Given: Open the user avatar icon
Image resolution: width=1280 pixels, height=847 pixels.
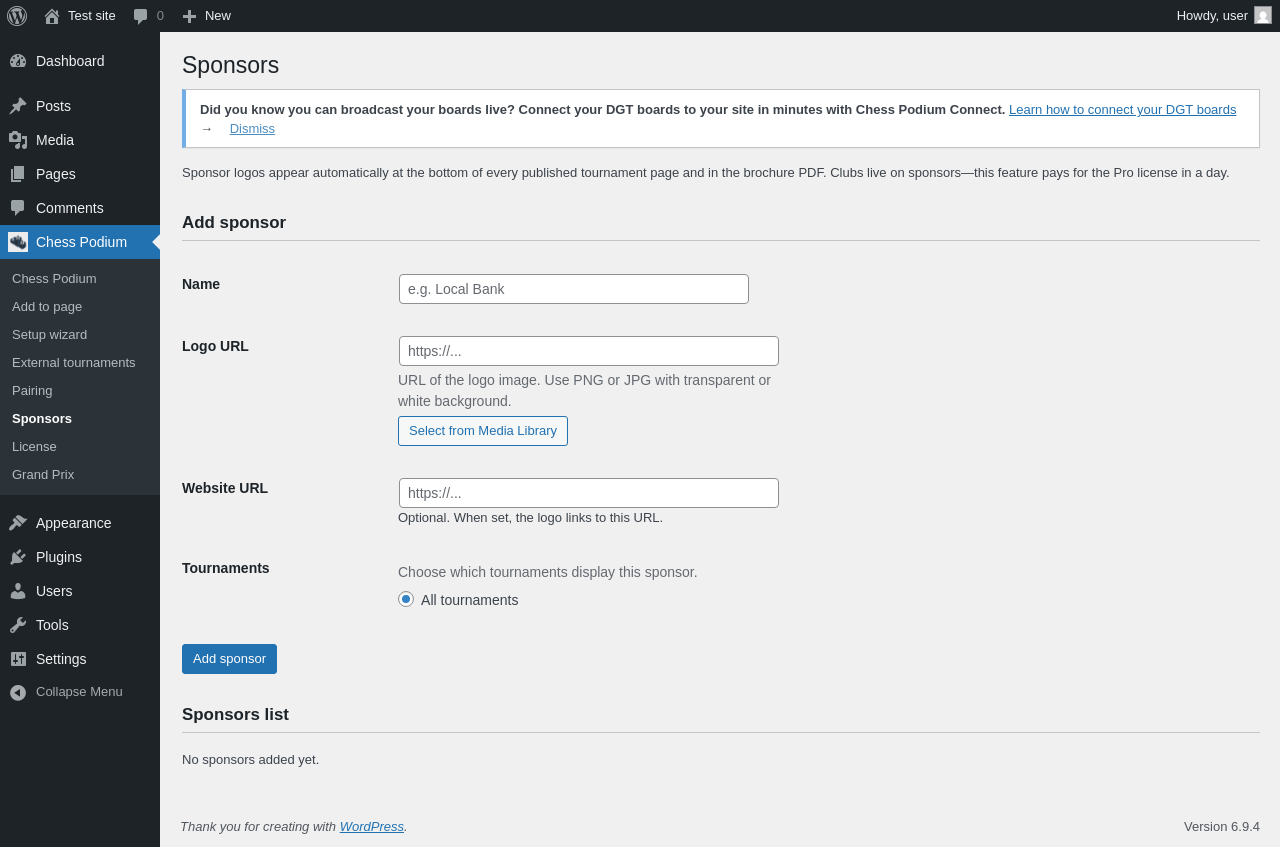Looking at the screenshot, I should point(1263,15).
